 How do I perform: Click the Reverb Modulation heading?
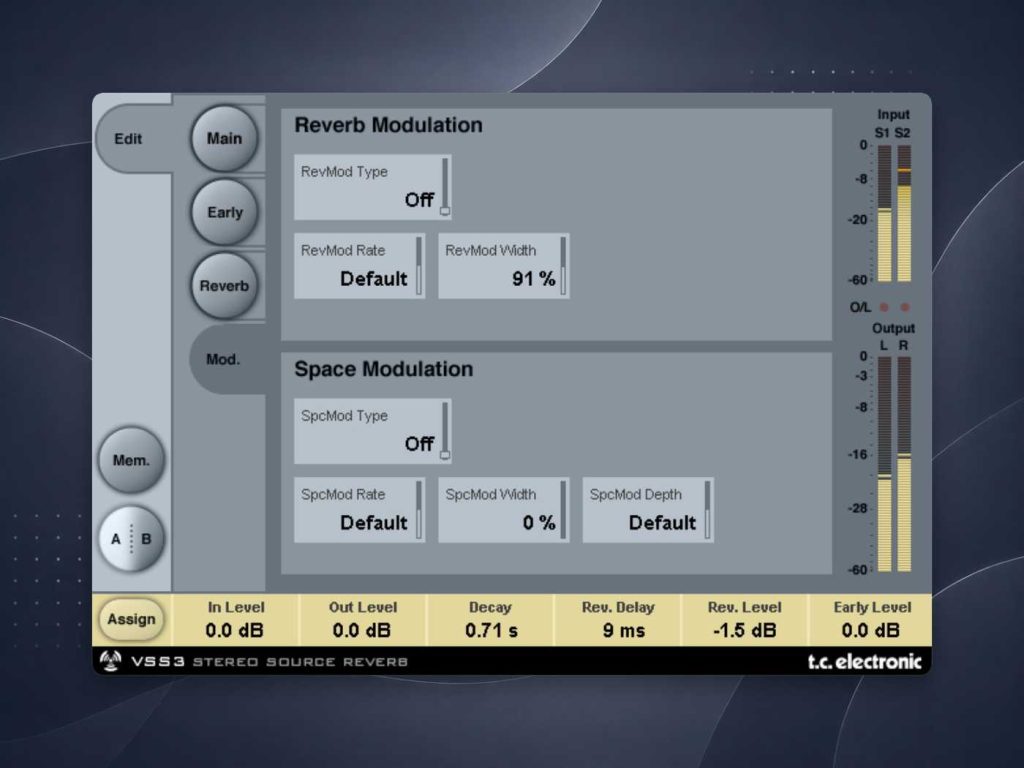(x=388, y=125)
